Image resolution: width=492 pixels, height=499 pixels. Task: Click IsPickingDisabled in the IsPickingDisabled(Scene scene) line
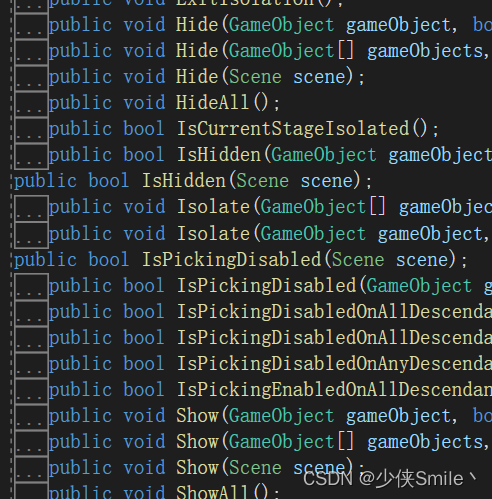click(x=232, y=259)
